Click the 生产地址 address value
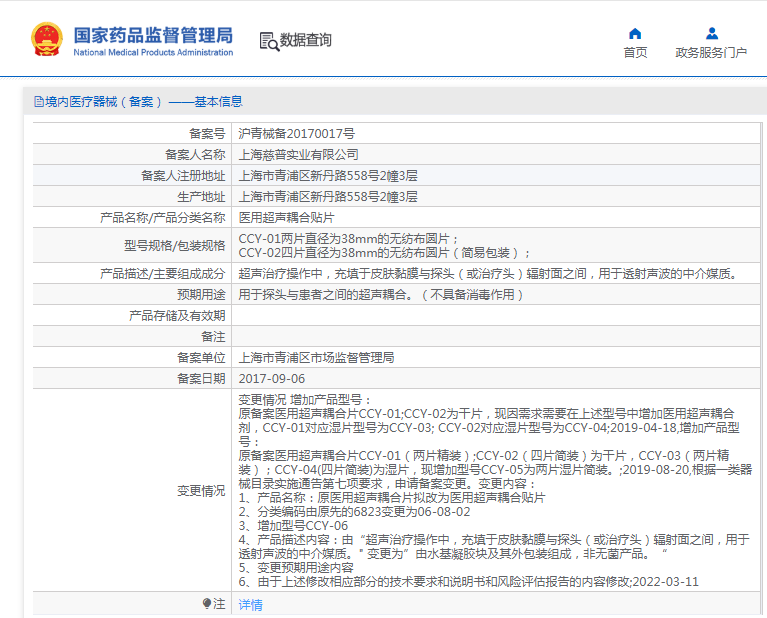Viewport: 767px width, 618px height. click(x=328, y=197)
